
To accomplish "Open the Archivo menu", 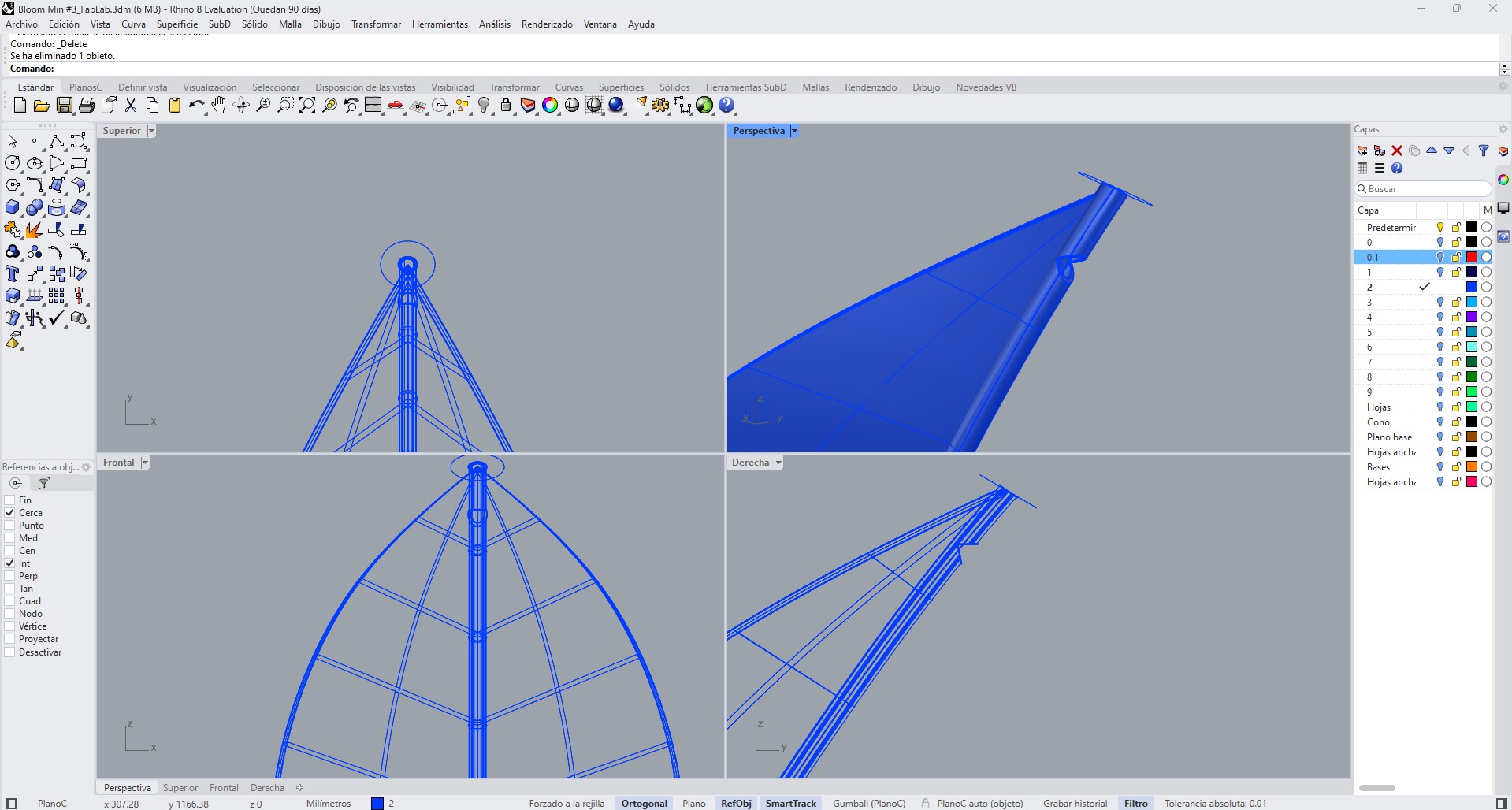I will [21, 24].
